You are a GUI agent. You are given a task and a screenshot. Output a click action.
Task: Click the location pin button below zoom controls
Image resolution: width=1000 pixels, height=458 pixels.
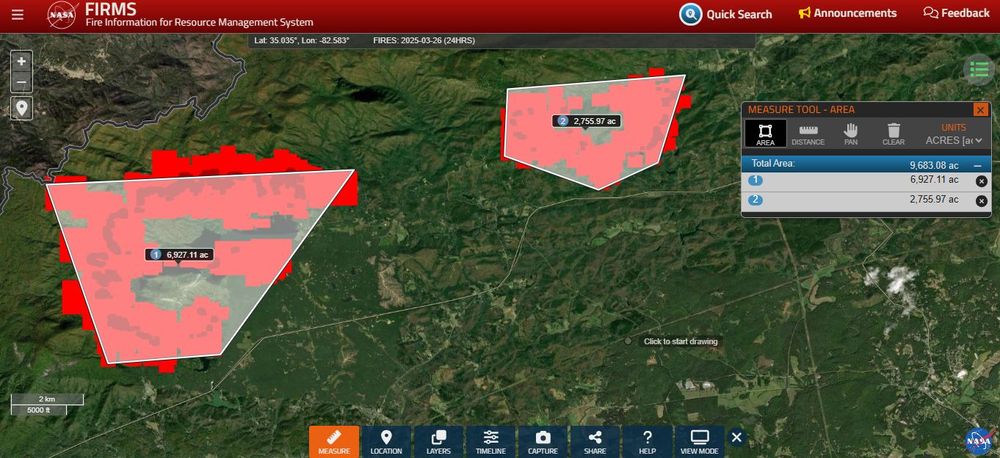click(22, 108)
